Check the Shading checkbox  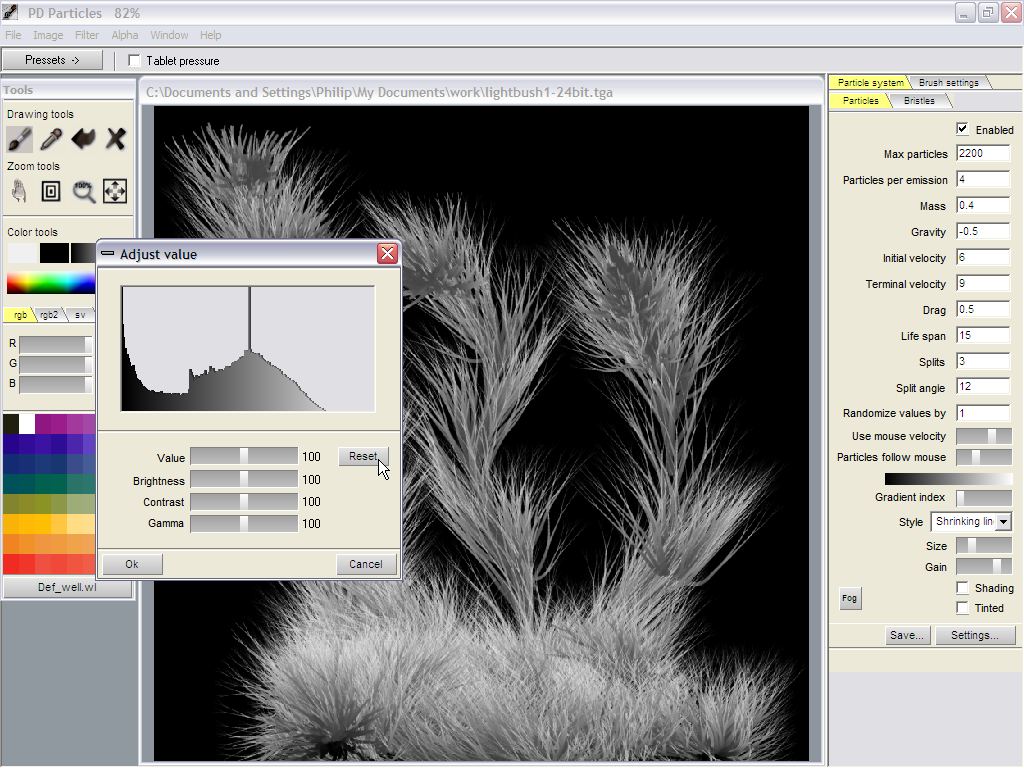pos(962,588)
